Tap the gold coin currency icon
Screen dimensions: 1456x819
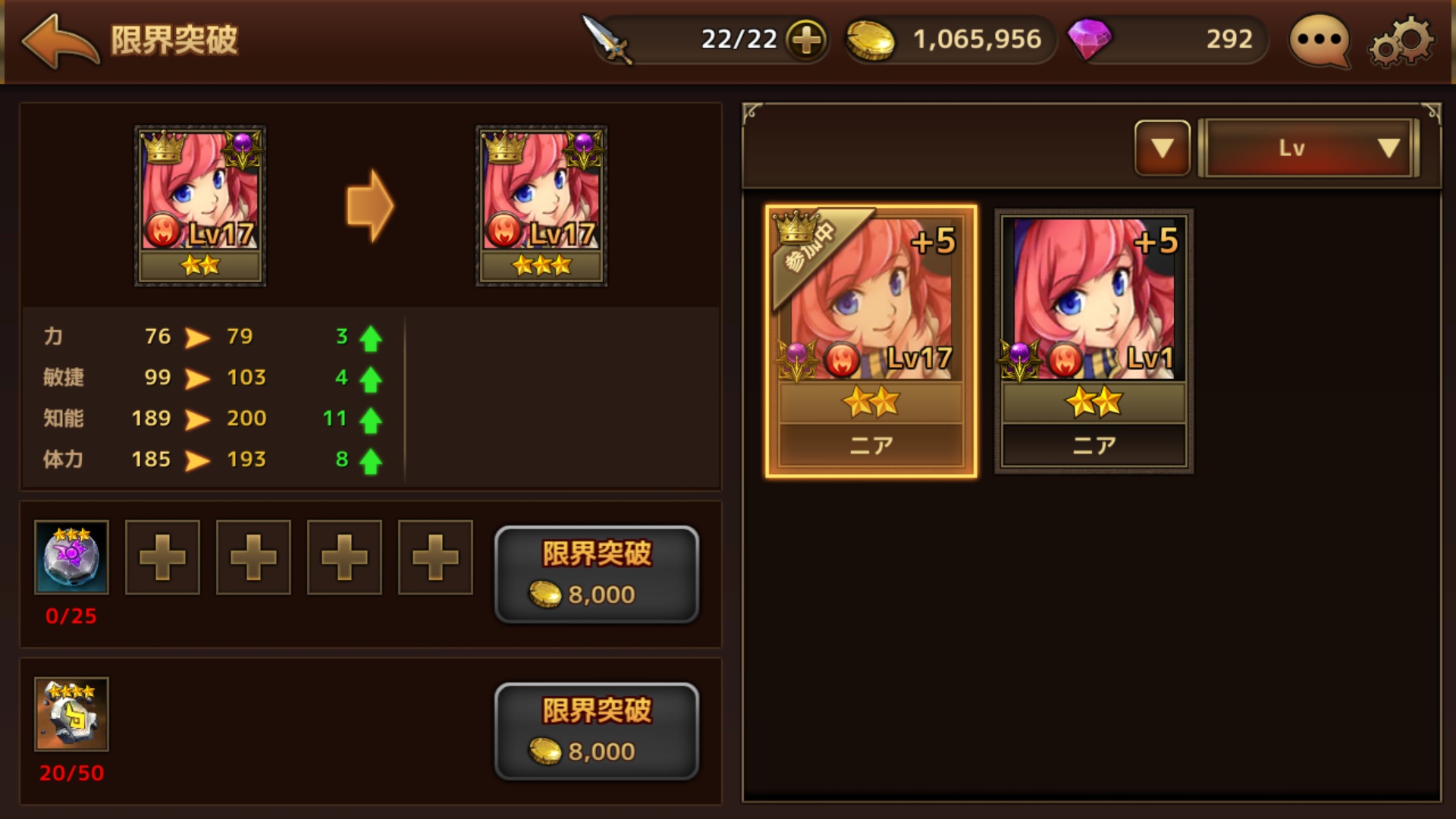tap(870, 40)
